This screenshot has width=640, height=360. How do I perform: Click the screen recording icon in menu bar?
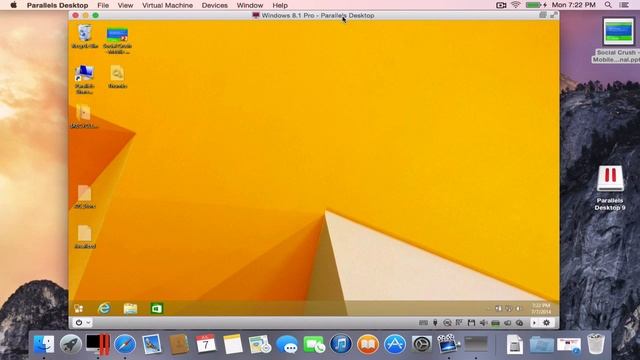point(501,5)
